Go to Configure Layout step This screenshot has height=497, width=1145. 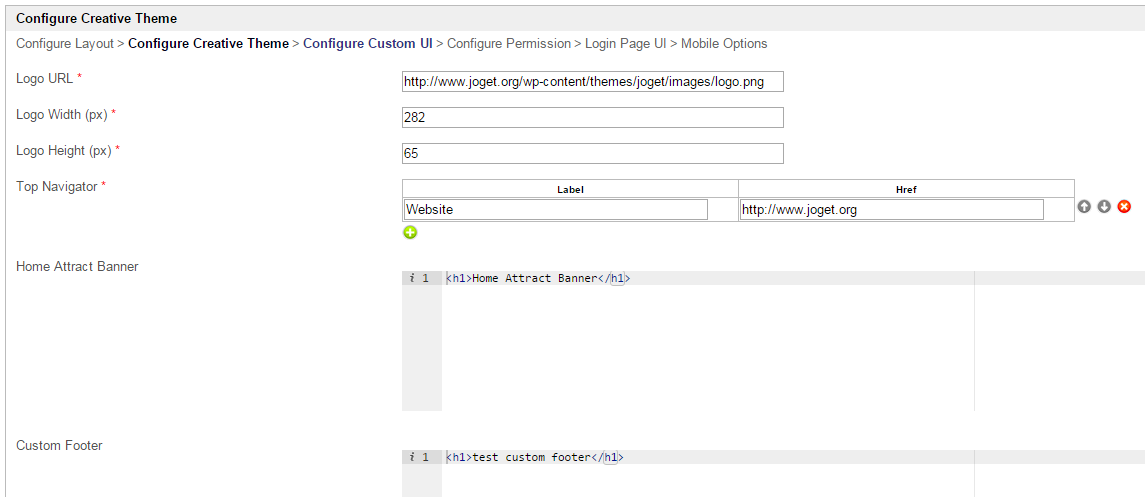click(65, 44)
